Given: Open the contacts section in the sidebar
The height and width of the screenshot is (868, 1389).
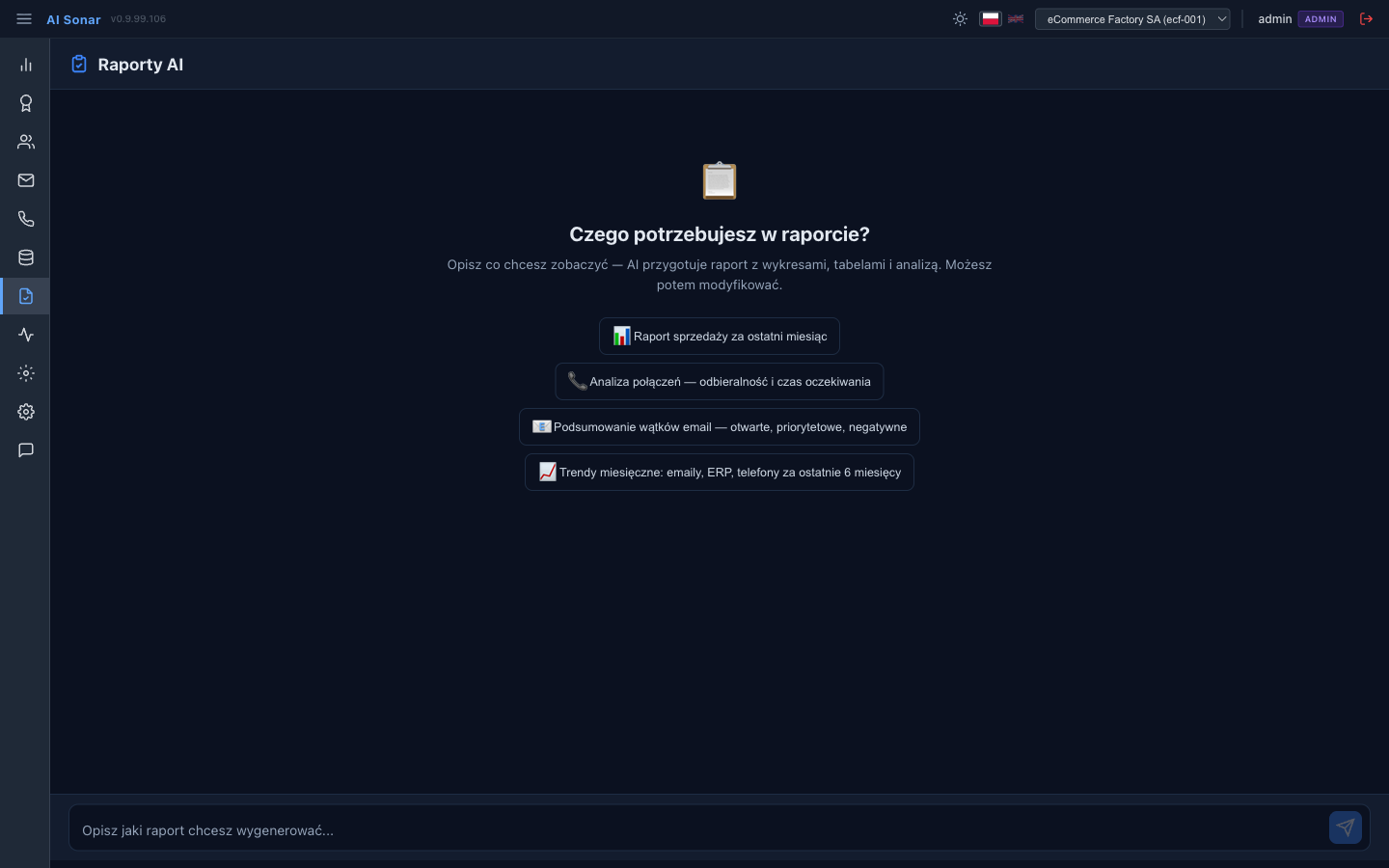Looking at the screenshot, I should coord(26,142).
